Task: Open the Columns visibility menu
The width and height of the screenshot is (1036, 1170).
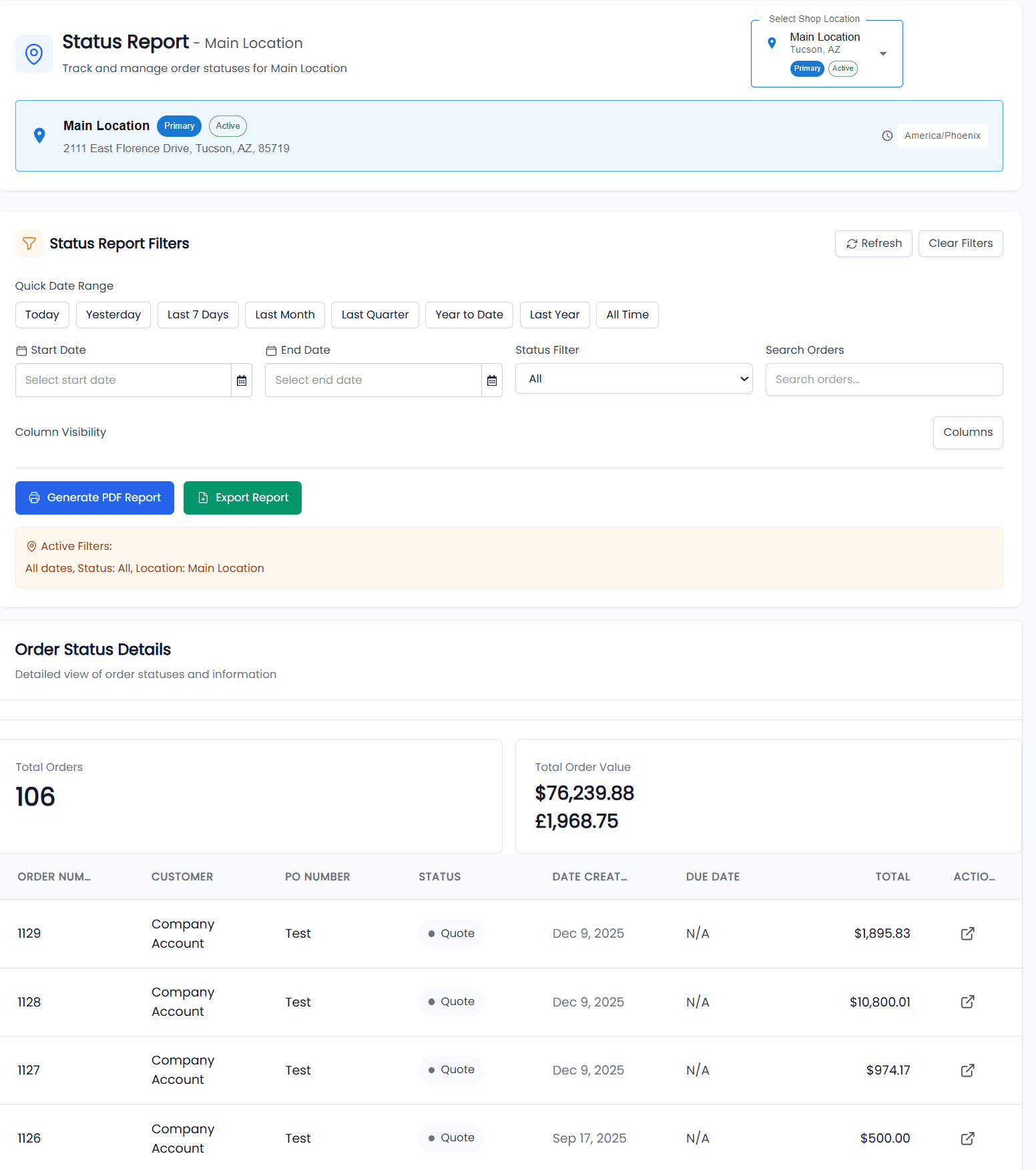Action: [967, 432]
